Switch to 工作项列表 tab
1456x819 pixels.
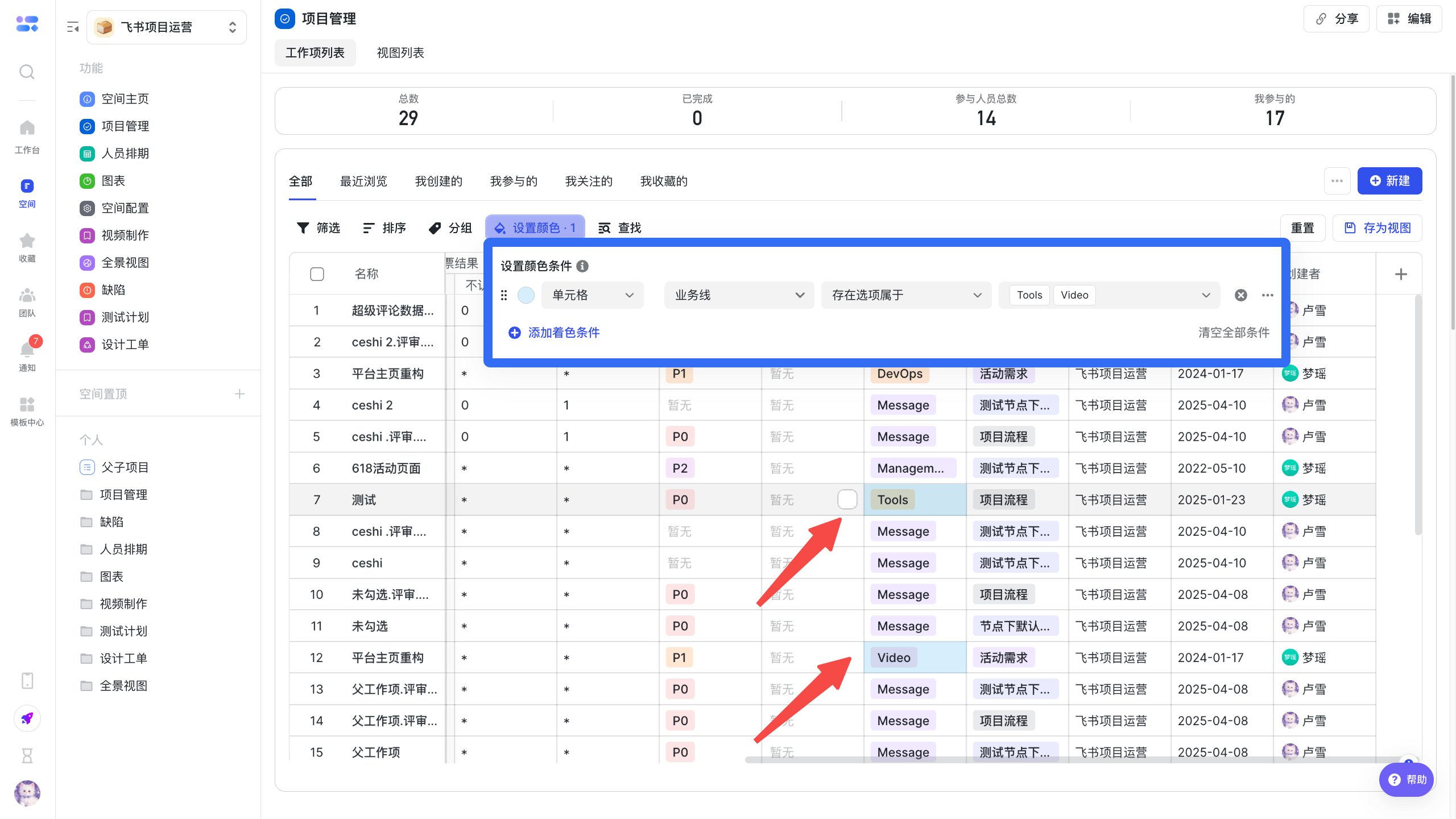(x=315, y=53)
